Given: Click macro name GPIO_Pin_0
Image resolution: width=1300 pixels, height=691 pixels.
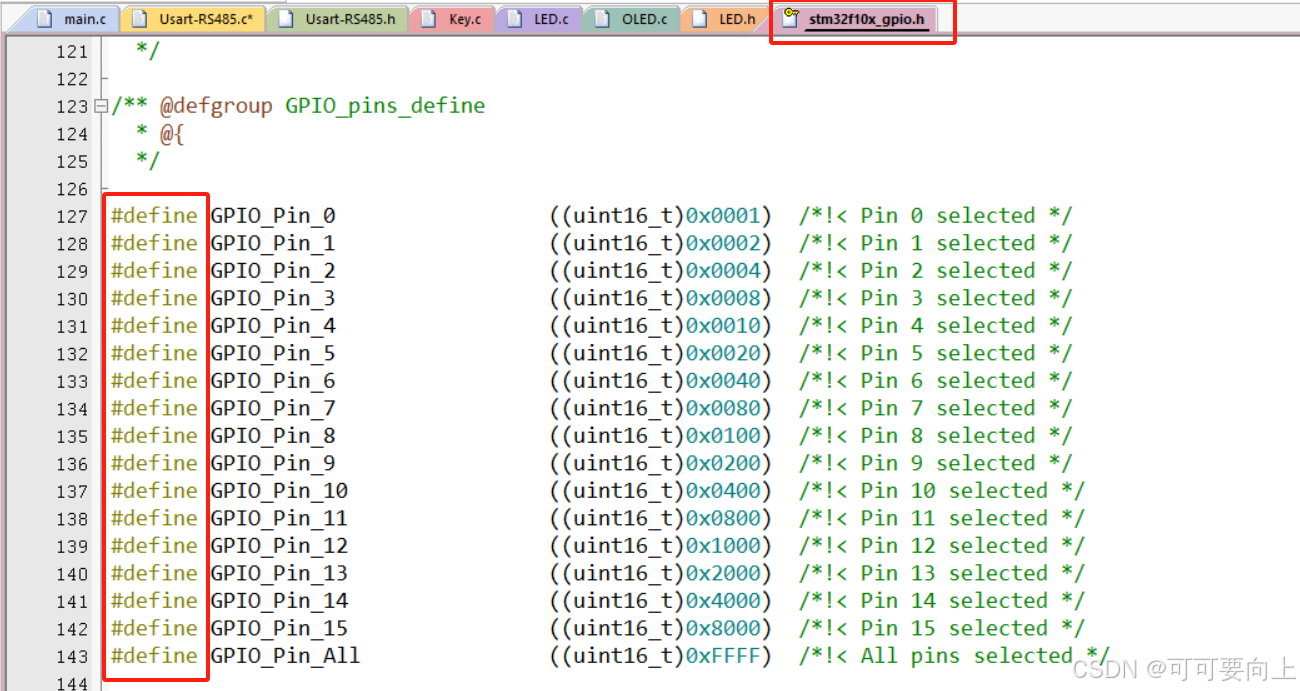Looking at the screenshot, I should [x=273, y=216].
